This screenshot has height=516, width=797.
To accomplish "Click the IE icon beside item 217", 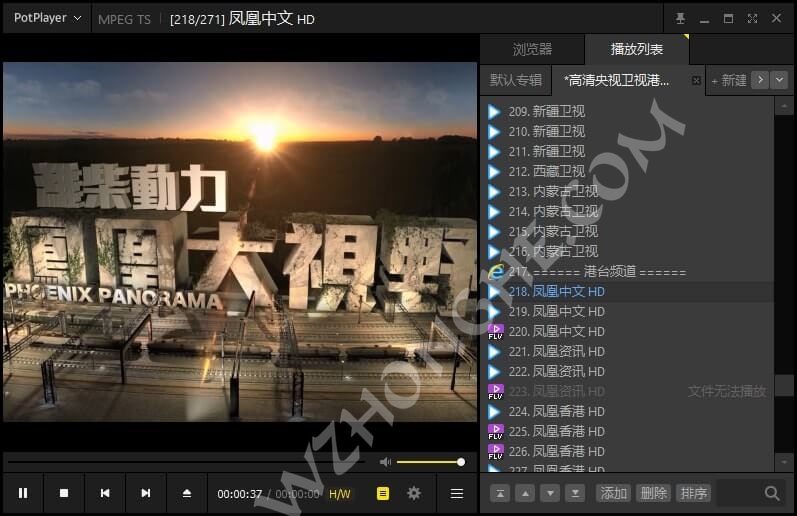I will 496,271.
